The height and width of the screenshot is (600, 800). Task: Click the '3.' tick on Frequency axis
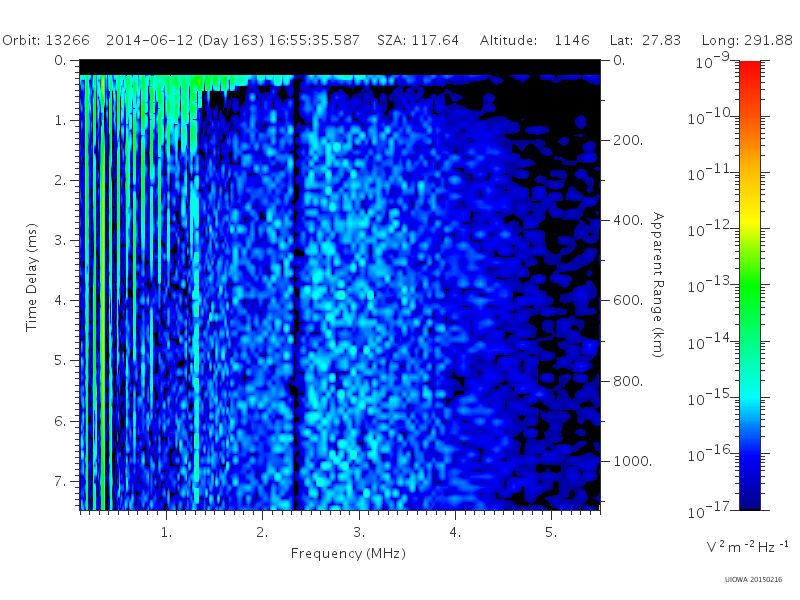pos(359,533)
